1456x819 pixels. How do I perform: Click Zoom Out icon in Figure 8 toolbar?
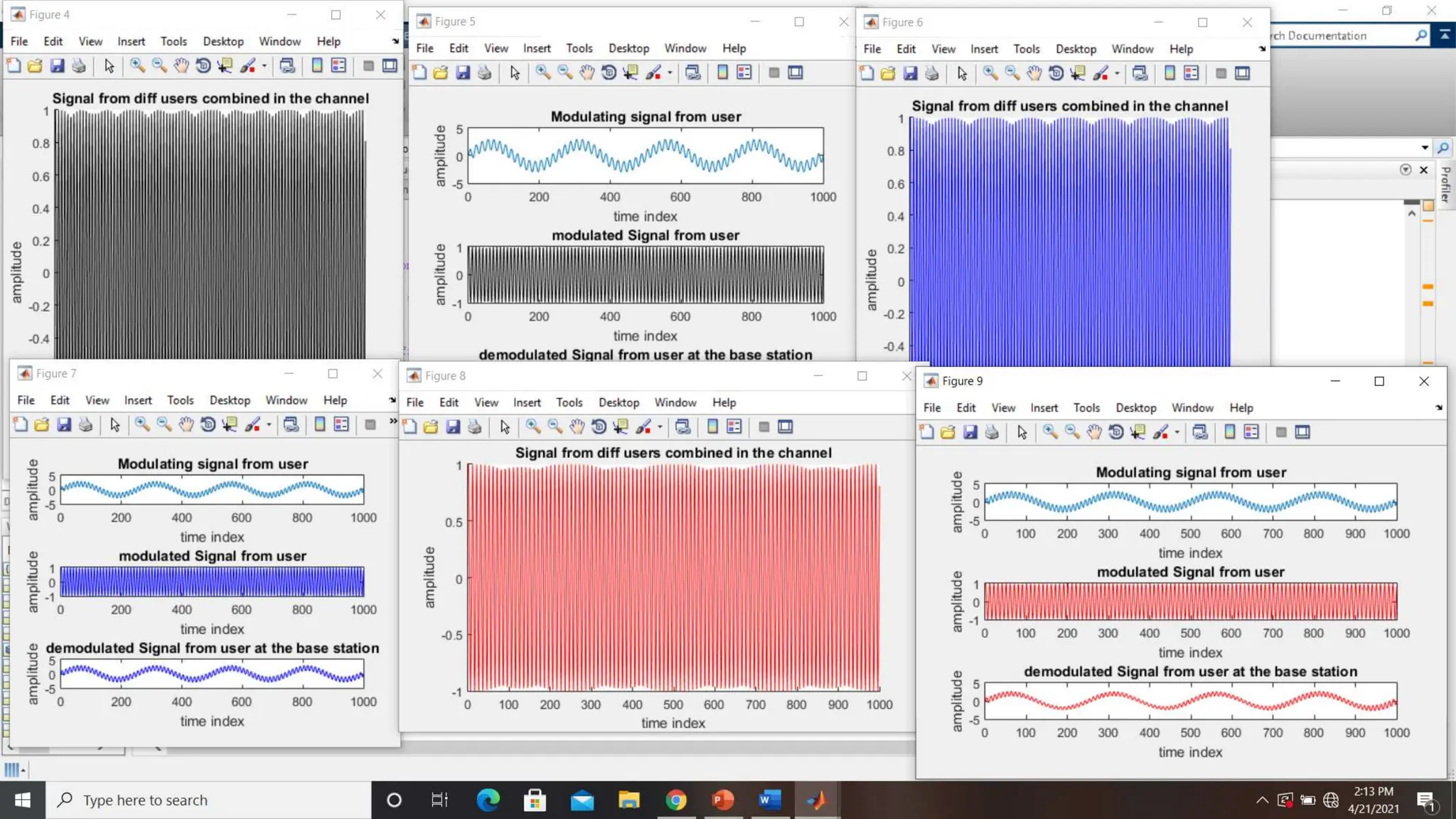point(555,427)
